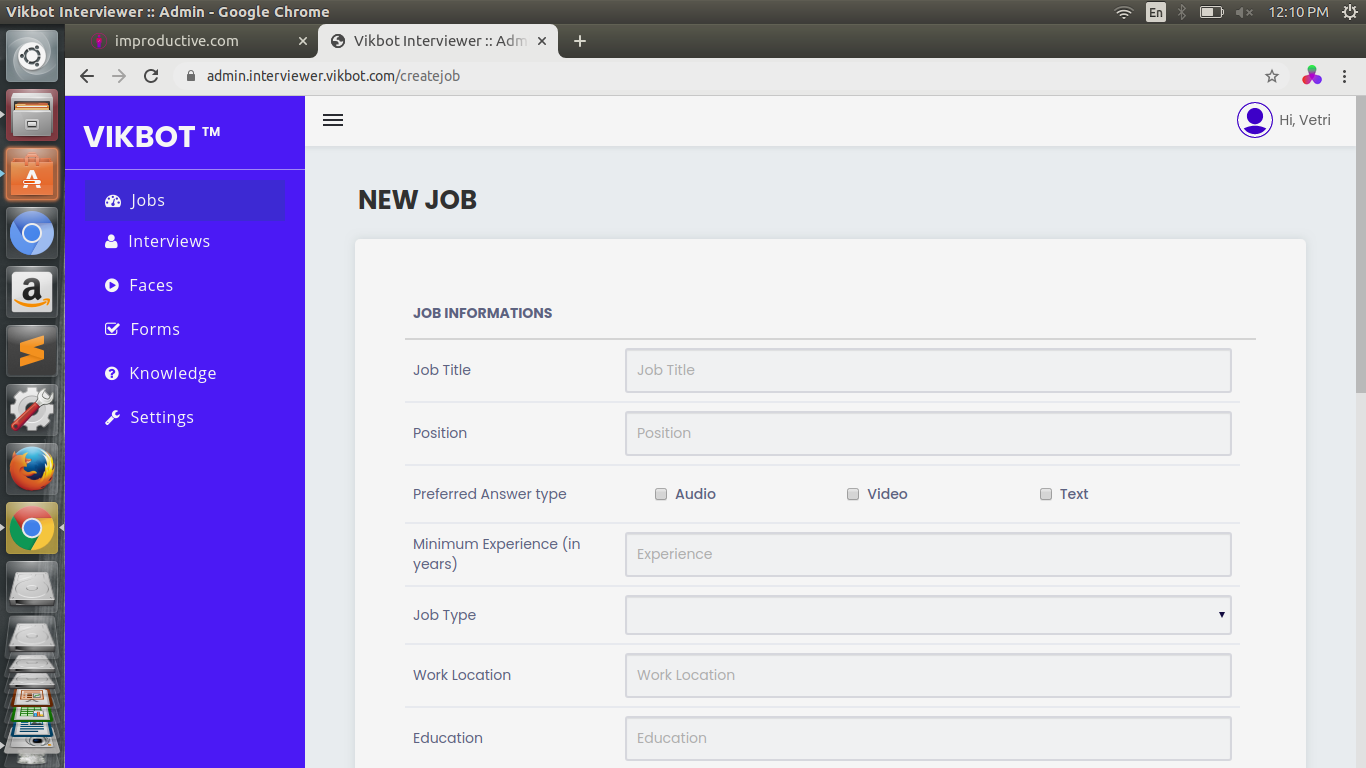The width and height of the screenshot is (1366, 768).
Task: Click the Jobs dashboard icon in sidebar
Action: [113, 201]
